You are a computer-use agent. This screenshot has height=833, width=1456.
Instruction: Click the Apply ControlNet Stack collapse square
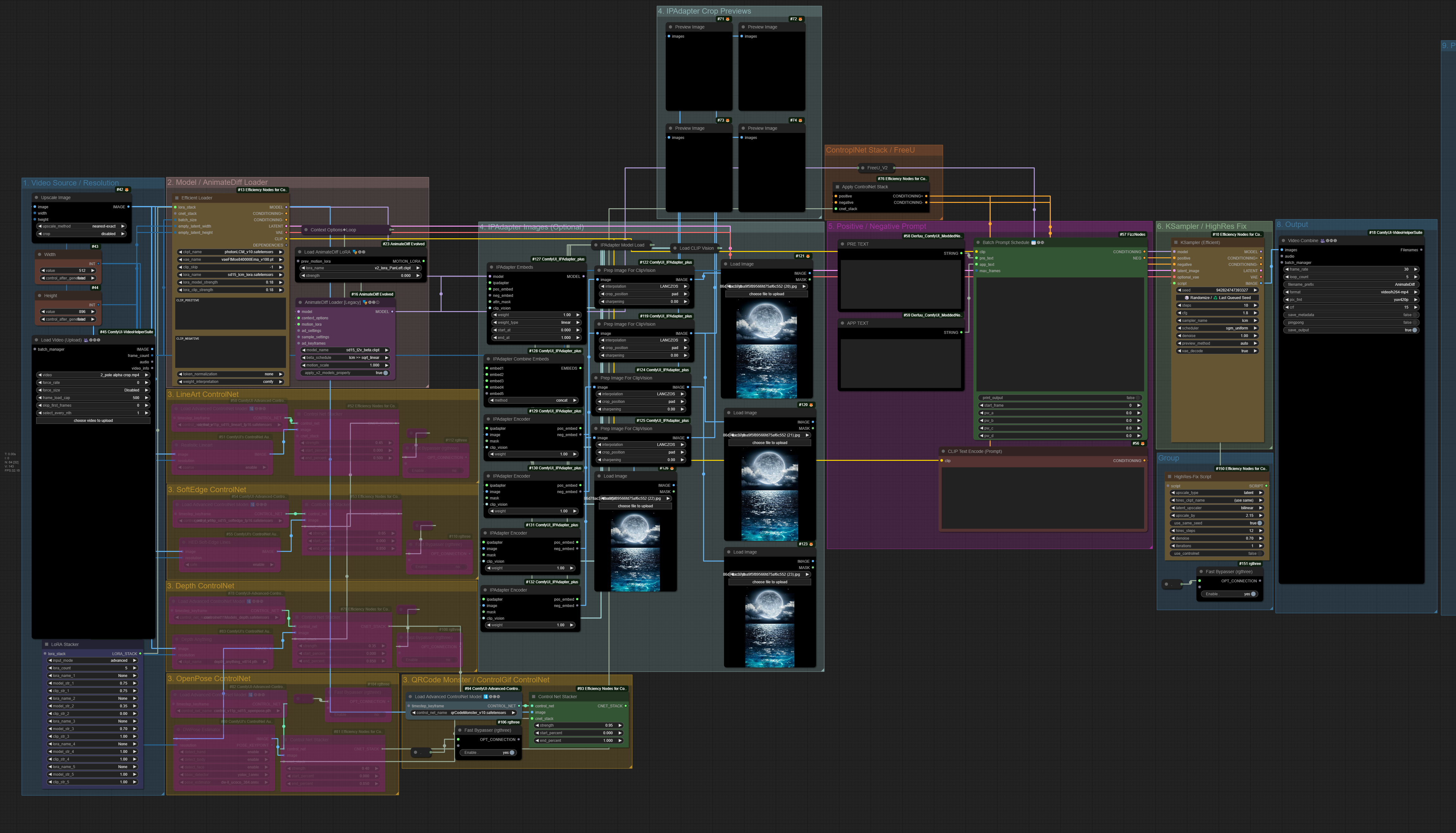(837, 187)
